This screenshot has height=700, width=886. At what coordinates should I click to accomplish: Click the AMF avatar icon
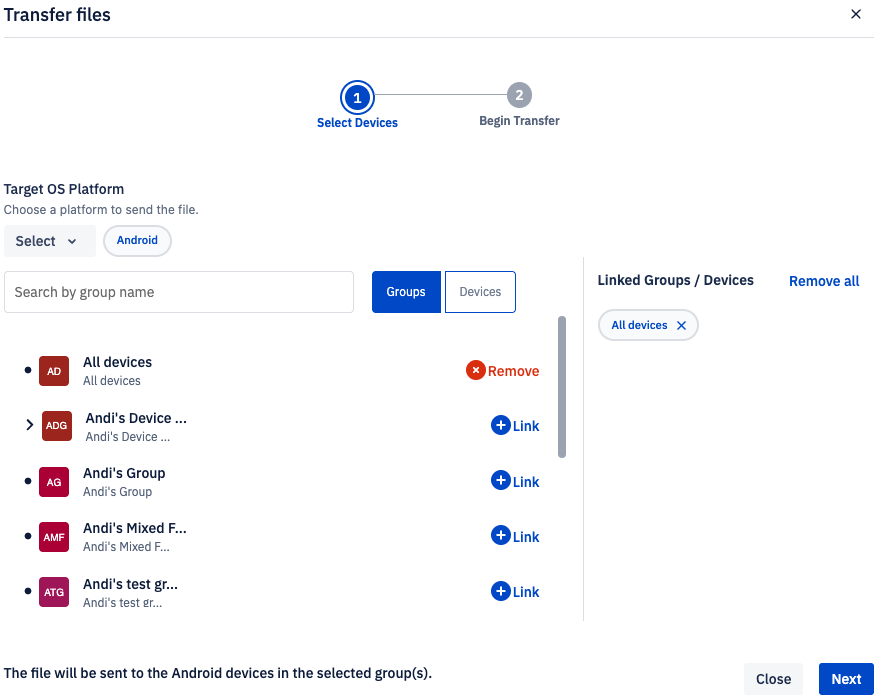54,537
